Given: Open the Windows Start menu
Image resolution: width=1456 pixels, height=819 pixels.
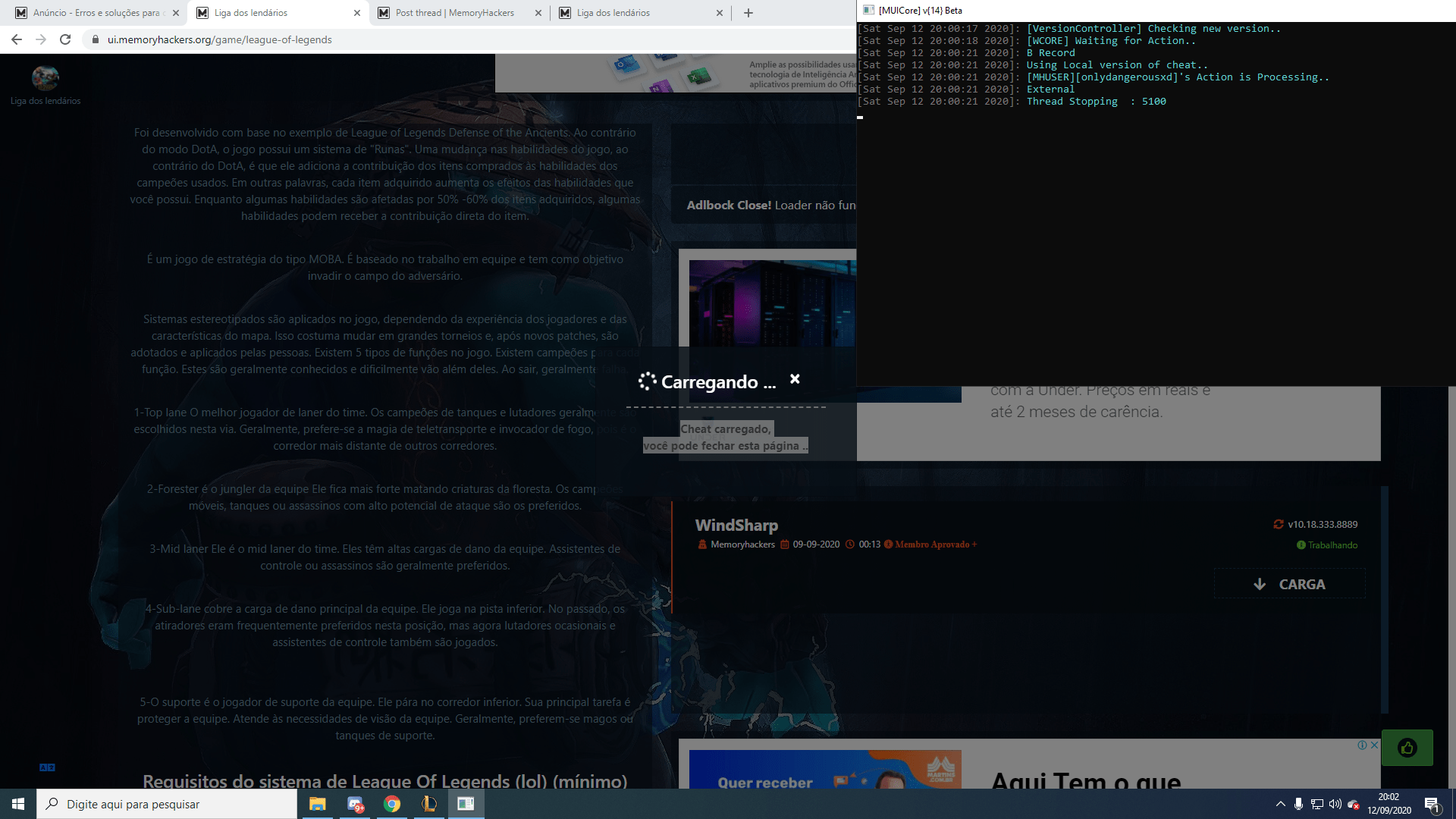Looking at the screenshot, I should [x=18, y=804].
